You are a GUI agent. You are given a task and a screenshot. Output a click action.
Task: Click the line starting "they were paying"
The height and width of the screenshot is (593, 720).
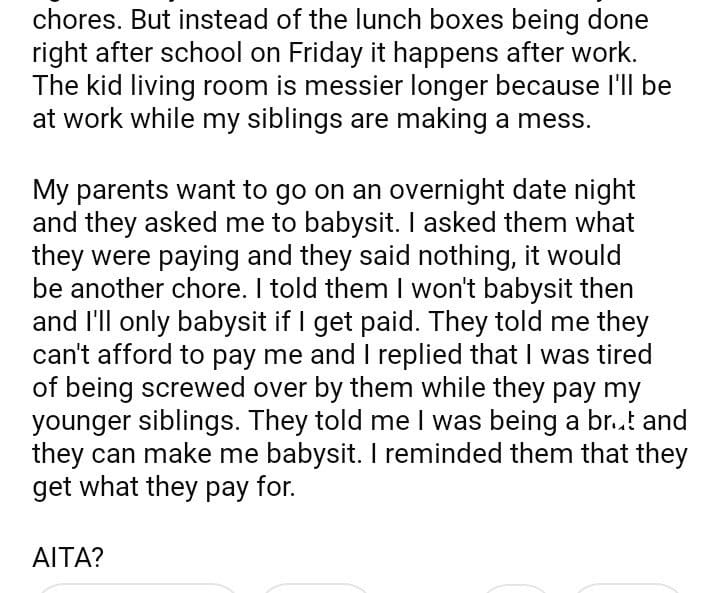coord(326,255)
